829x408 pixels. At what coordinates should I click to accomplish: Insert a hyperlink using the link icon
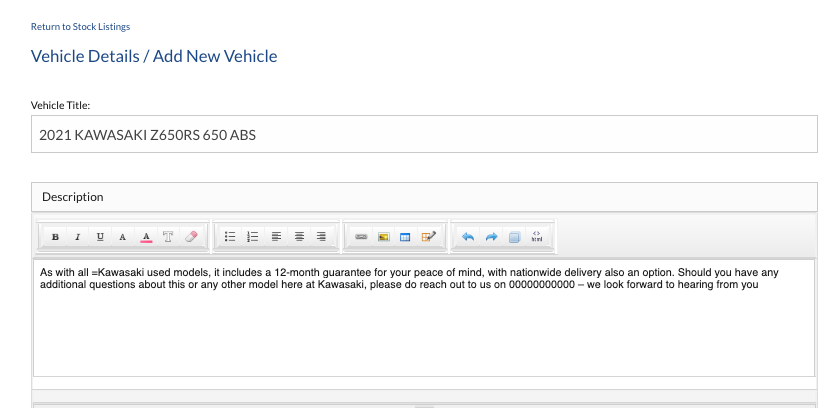click(x=361, y=237)
